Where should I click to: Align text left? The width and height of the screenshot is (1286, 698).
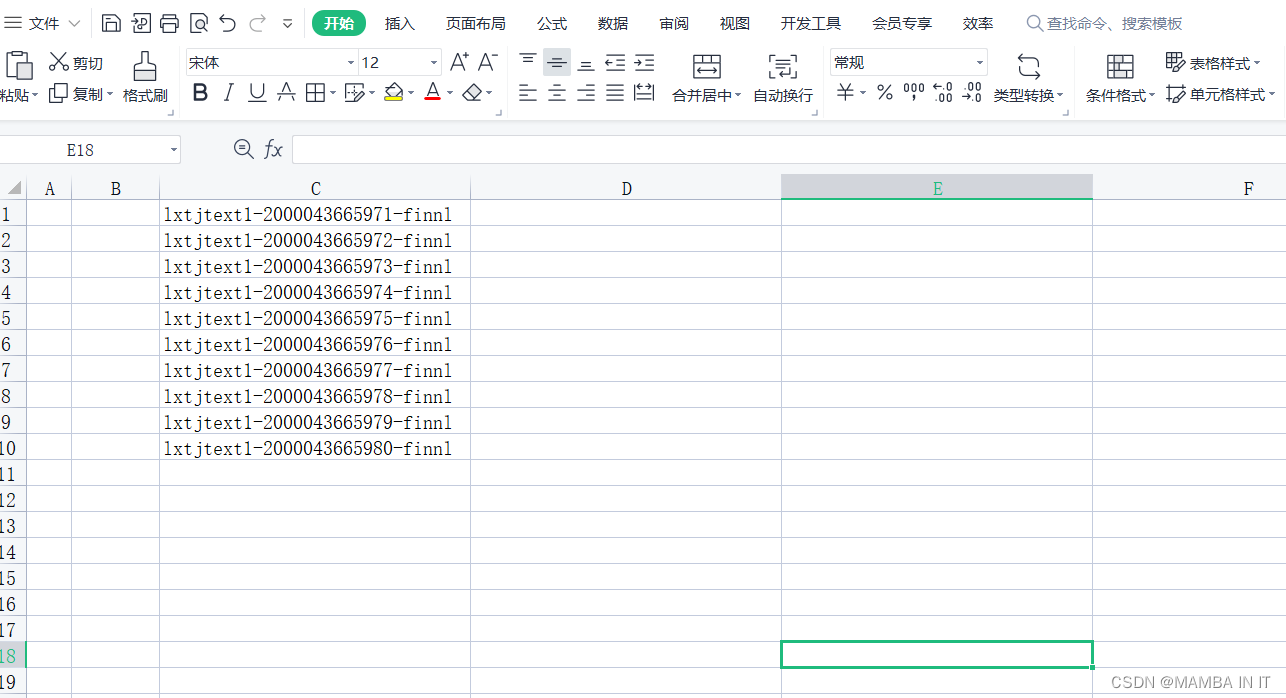[528, 93]
